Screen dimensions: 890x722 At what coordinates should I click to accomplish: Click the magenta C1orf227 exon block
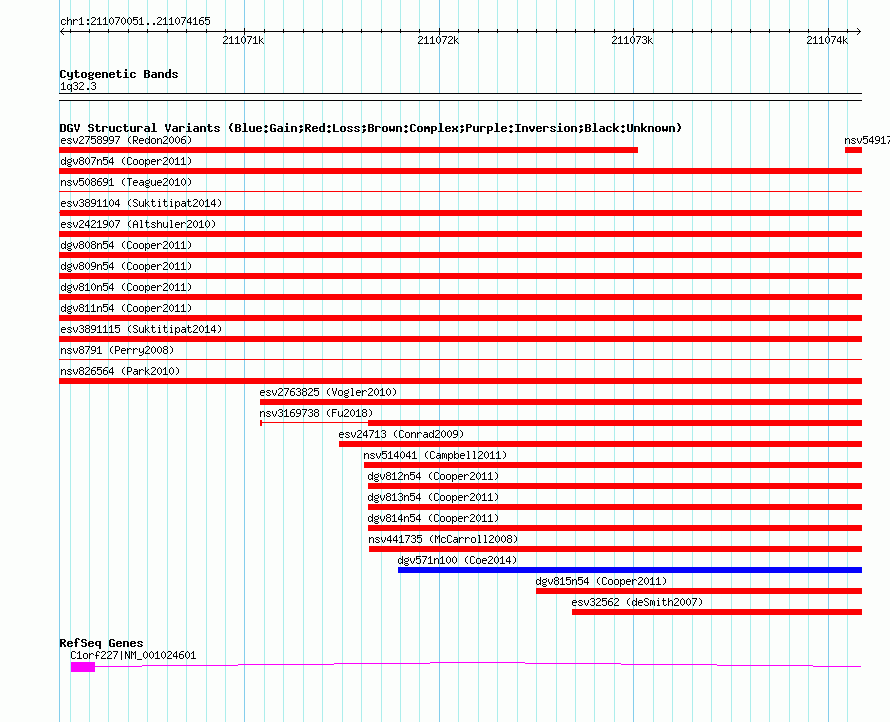(x=83, y=667)
